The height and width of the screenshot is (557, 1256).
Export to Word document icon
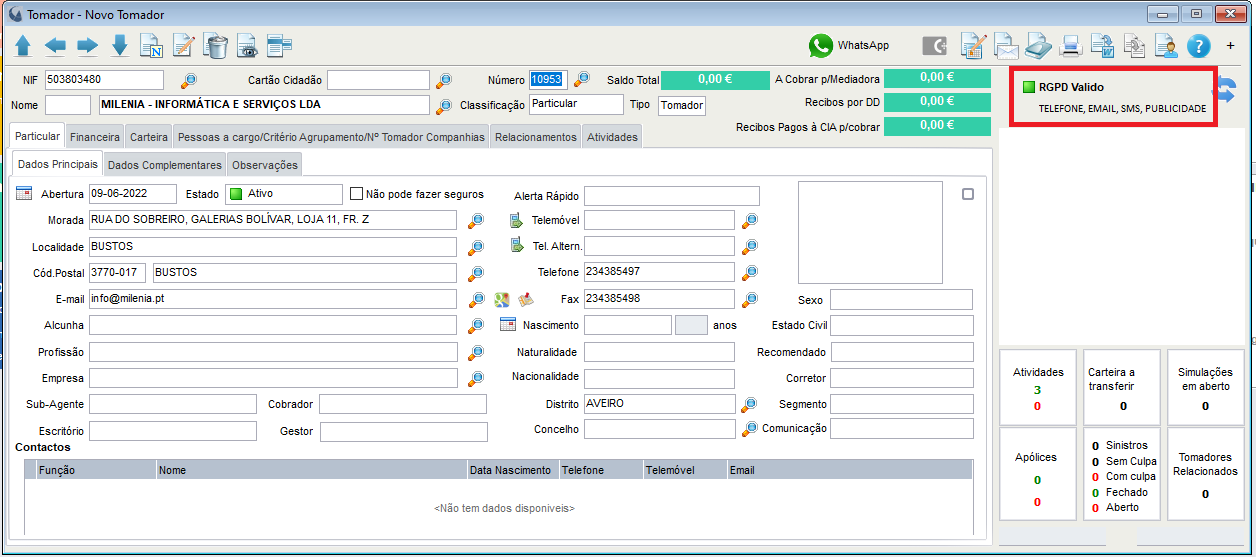1102,46
